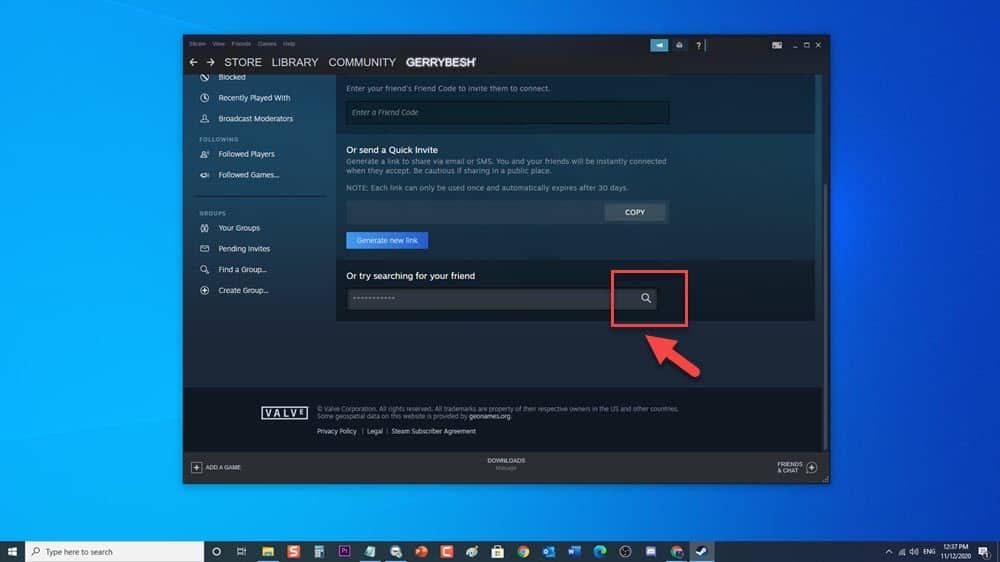Open the geonames.org link
The image size is (1000, 562).
tap(490, 417)
